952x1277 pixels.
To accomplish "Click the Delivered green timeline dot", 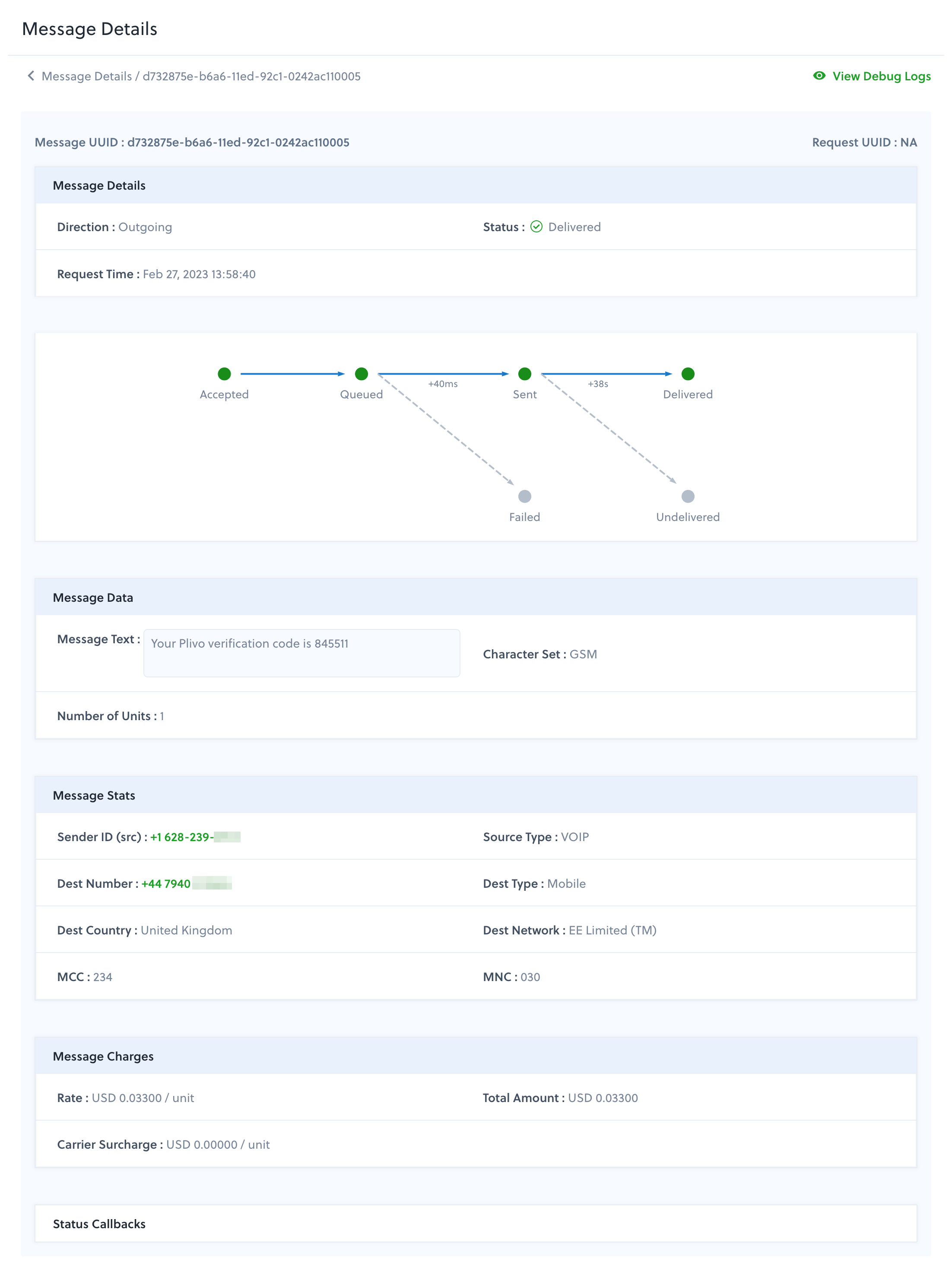I will click(x=688, y=374).
